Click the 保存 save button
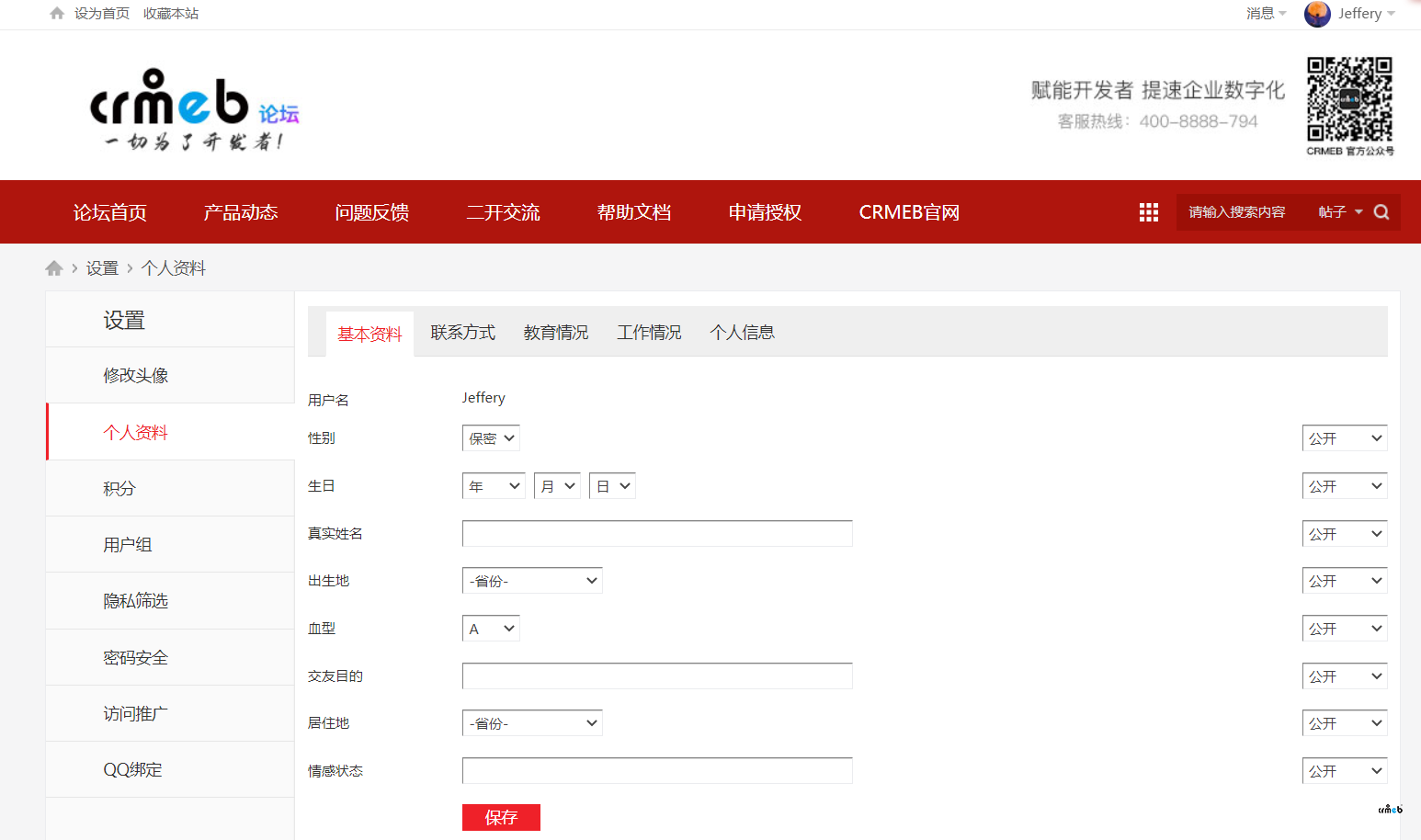Image resolution: width=1421 pixels, height=840 pixels. pyautogui.click(x=501, y=817)
